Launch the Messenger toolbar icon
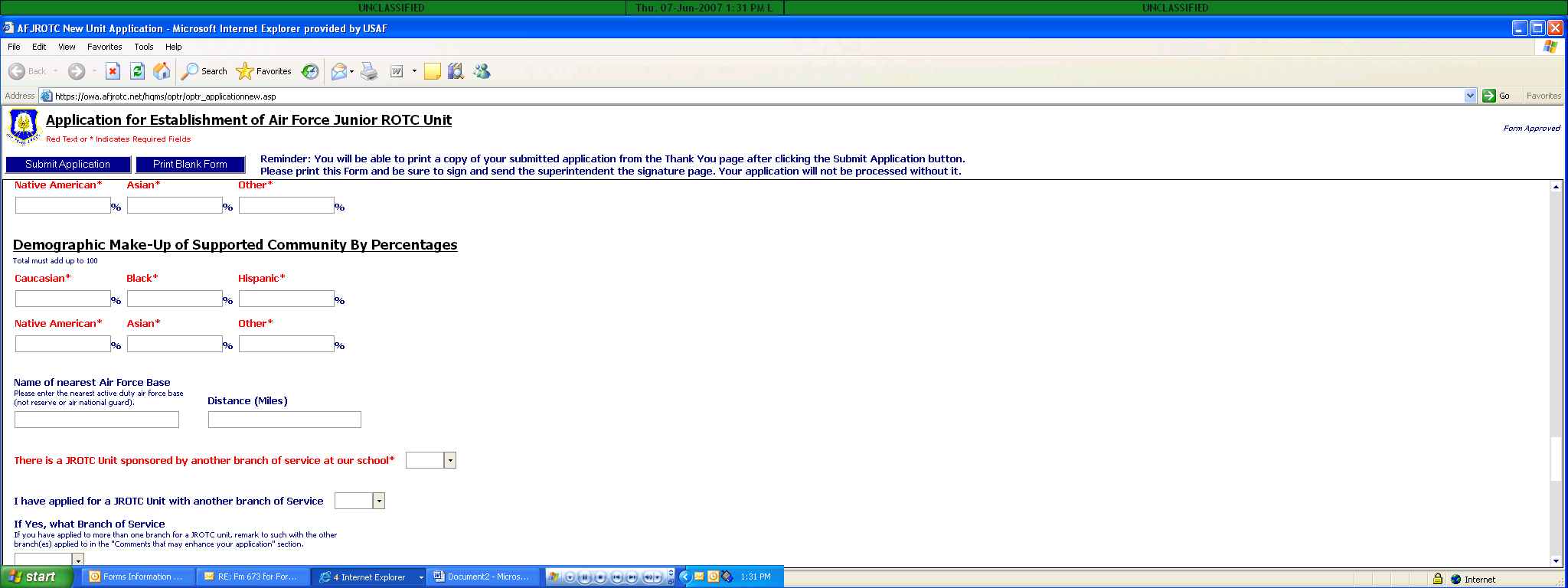1568x588 pixels. (482, 71)
